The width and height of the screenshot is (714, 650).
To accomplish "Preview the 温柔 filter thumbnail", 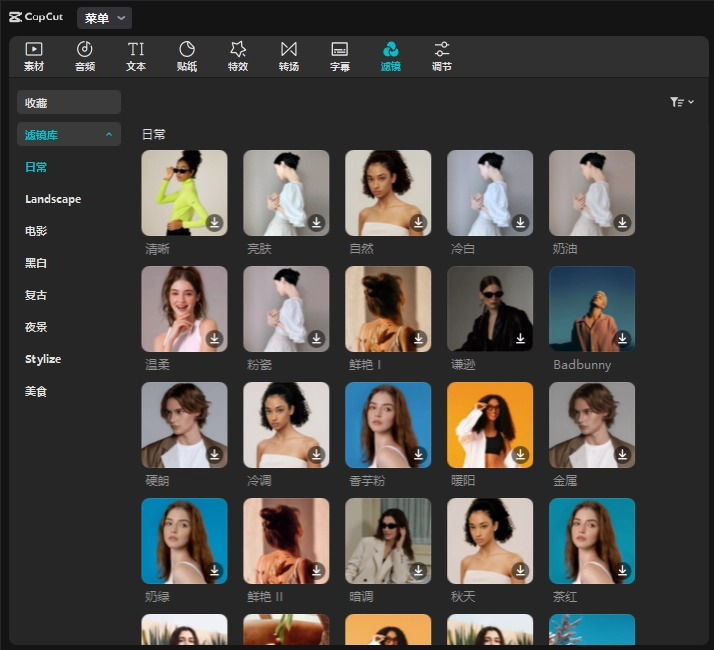I will (184, 309).
